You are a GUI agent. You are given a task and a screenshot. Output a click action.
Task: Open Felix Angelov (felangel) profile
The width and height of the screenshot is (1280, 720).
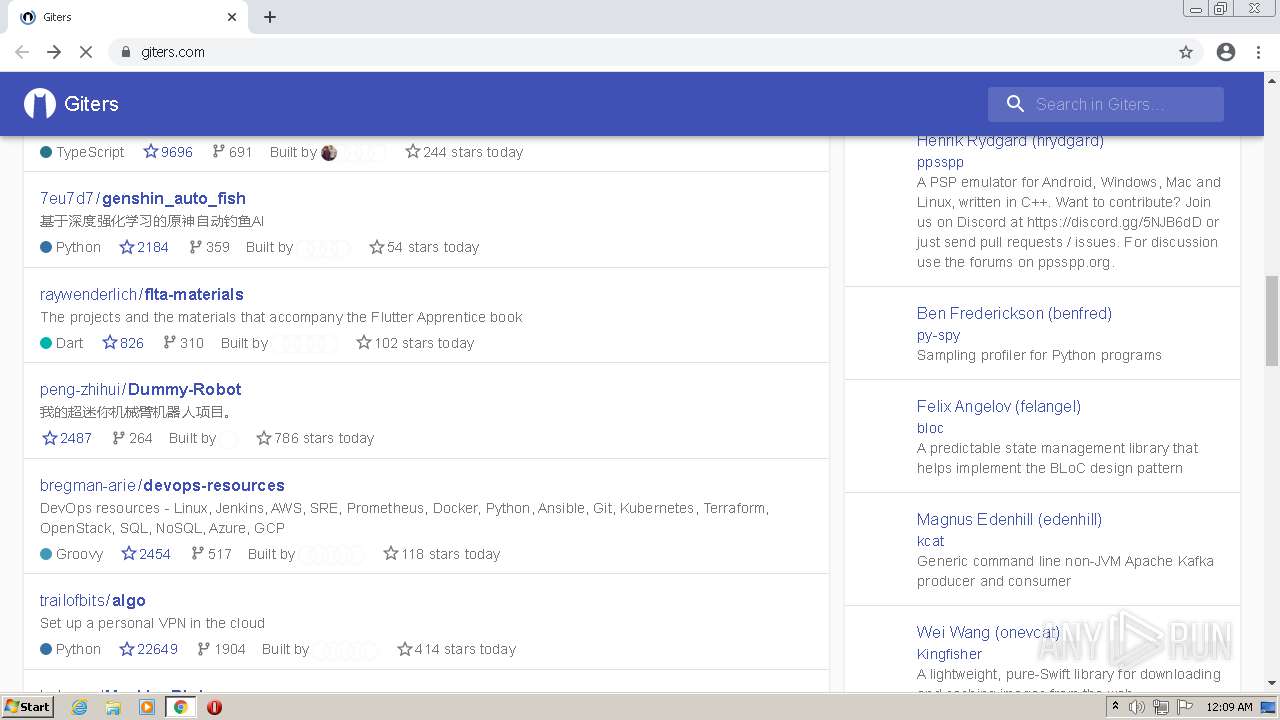coord(999,406)
